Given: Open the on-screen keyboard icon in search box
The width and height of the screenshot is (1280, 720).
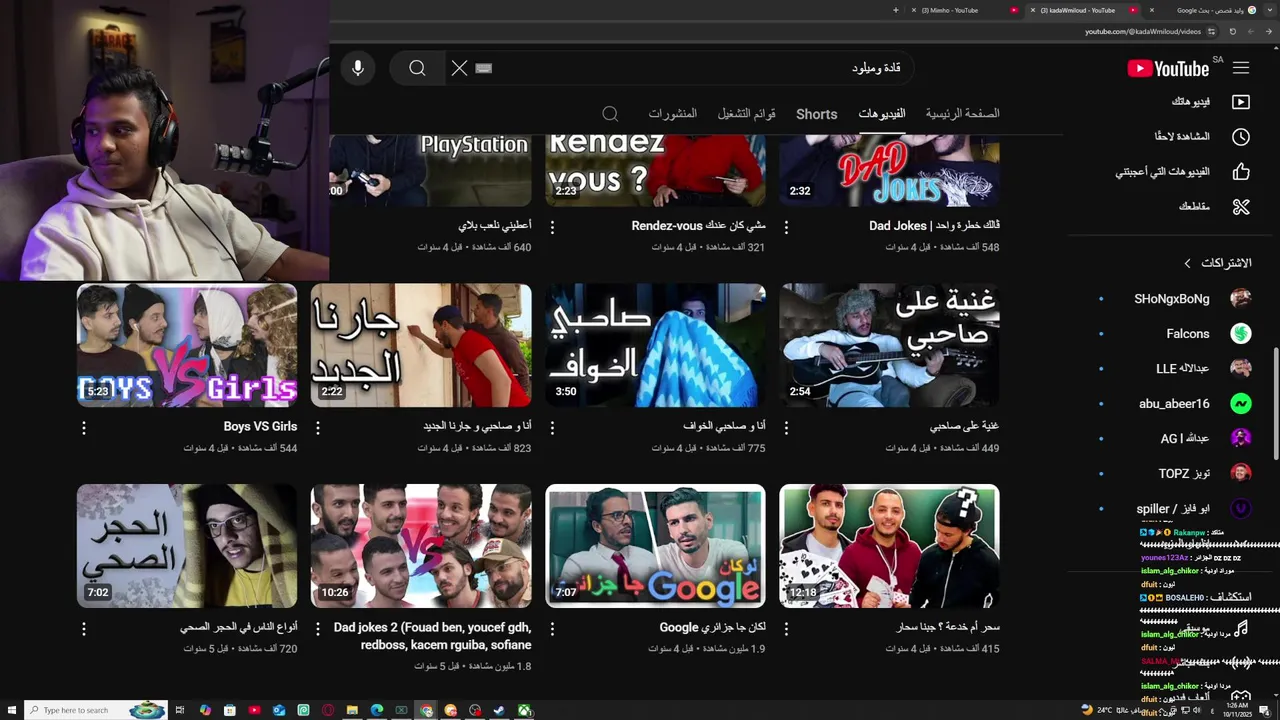Looking at the screenshot, I should point(484,68).
